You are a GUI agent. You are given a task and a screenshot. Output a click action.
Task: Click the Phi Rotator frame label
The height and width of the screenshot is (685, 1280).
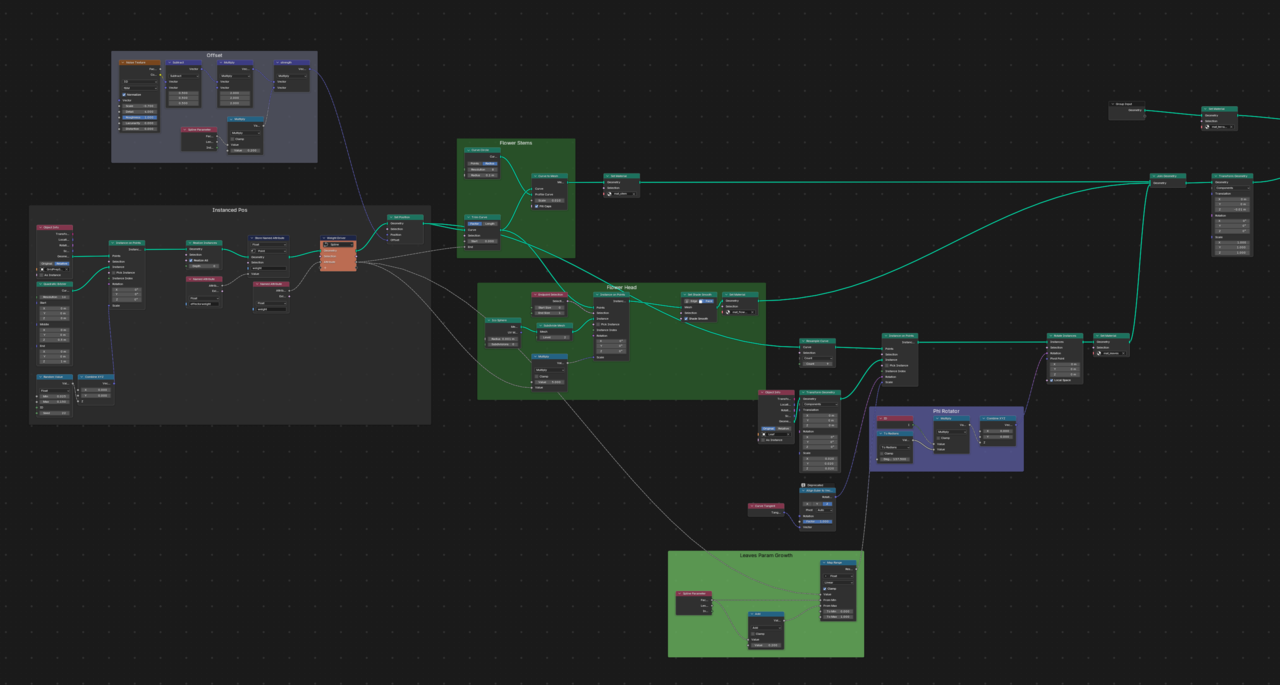[946, 411]
